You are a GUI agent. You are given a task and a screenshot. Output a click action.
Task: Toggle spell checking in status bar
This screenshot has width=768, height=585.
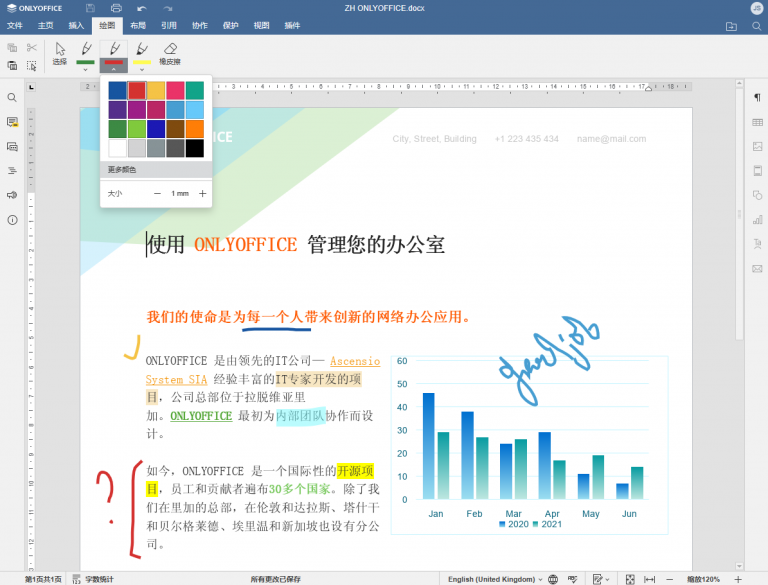click(573, 579)
